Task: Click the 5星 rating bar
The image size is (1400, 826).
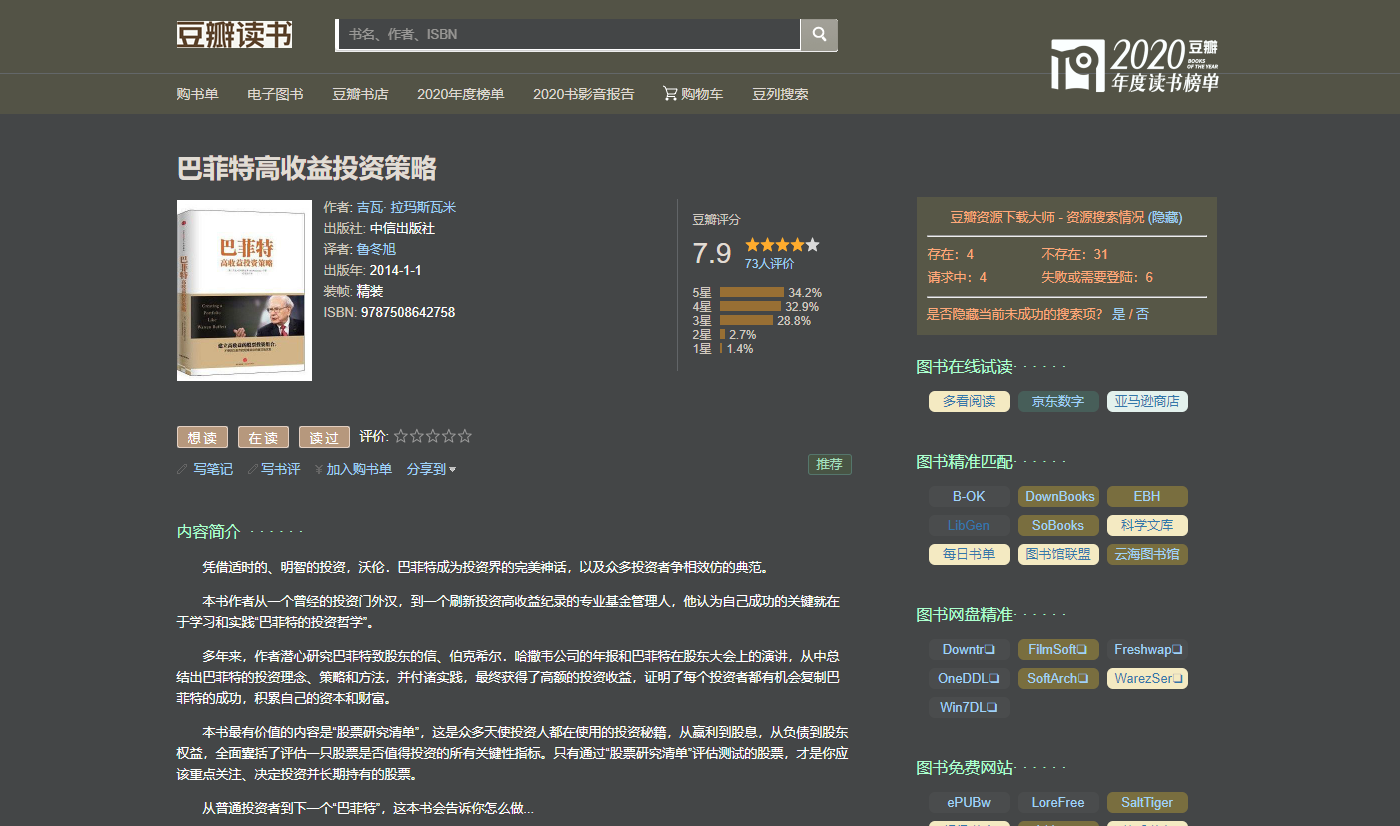Action: point(751,293)
